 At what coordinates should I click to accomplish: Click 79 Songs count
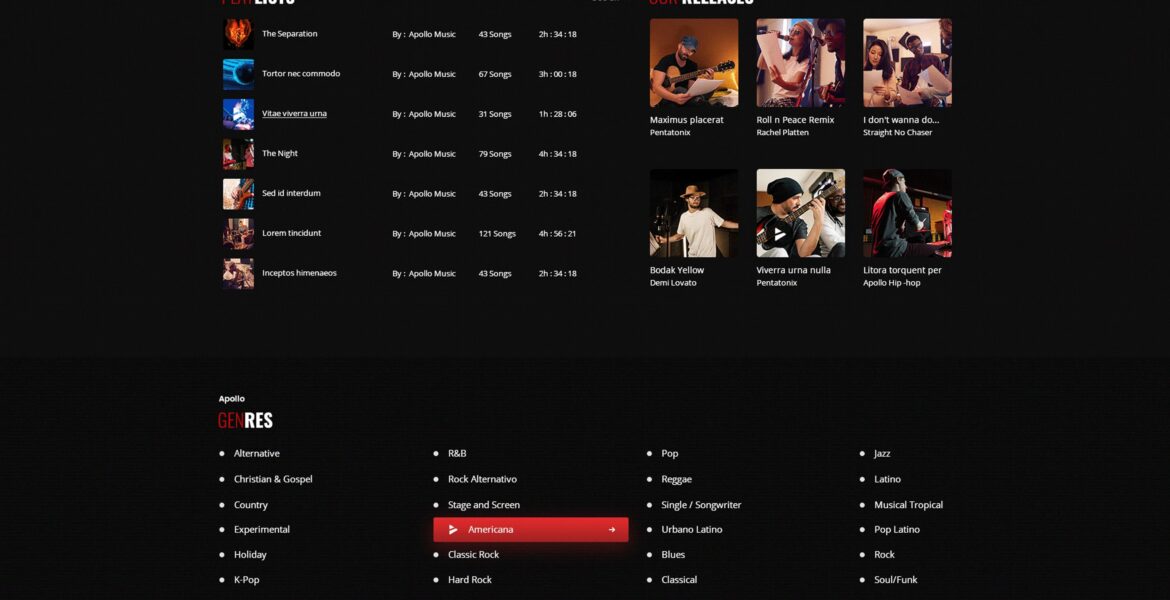[495, 154]
